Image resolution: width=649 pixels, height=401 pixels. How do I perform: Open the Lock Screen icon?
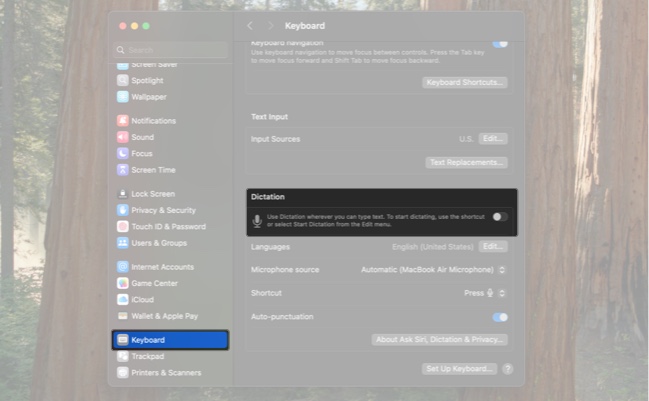point(123,194)
